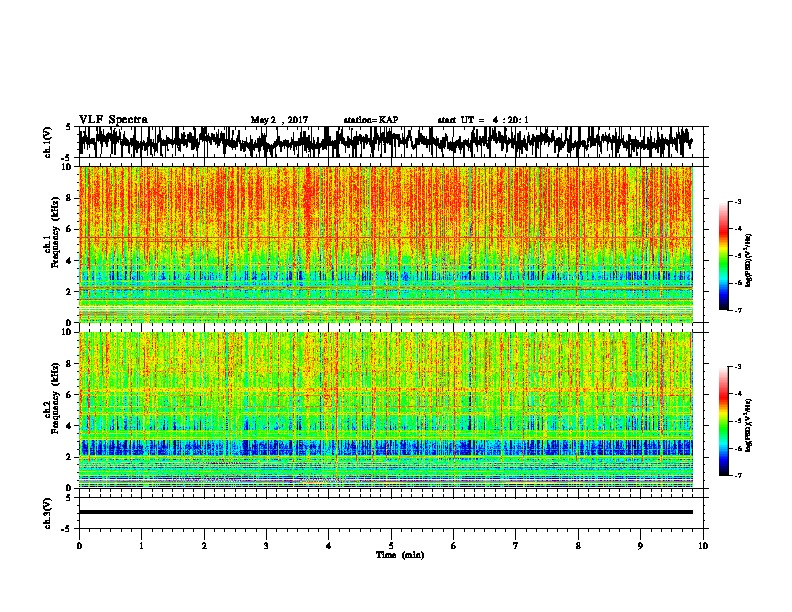This screenshot has width=792, height=612.
Task: Click the ch.1 spectrogram panel
Action: [x=386, y=244]
